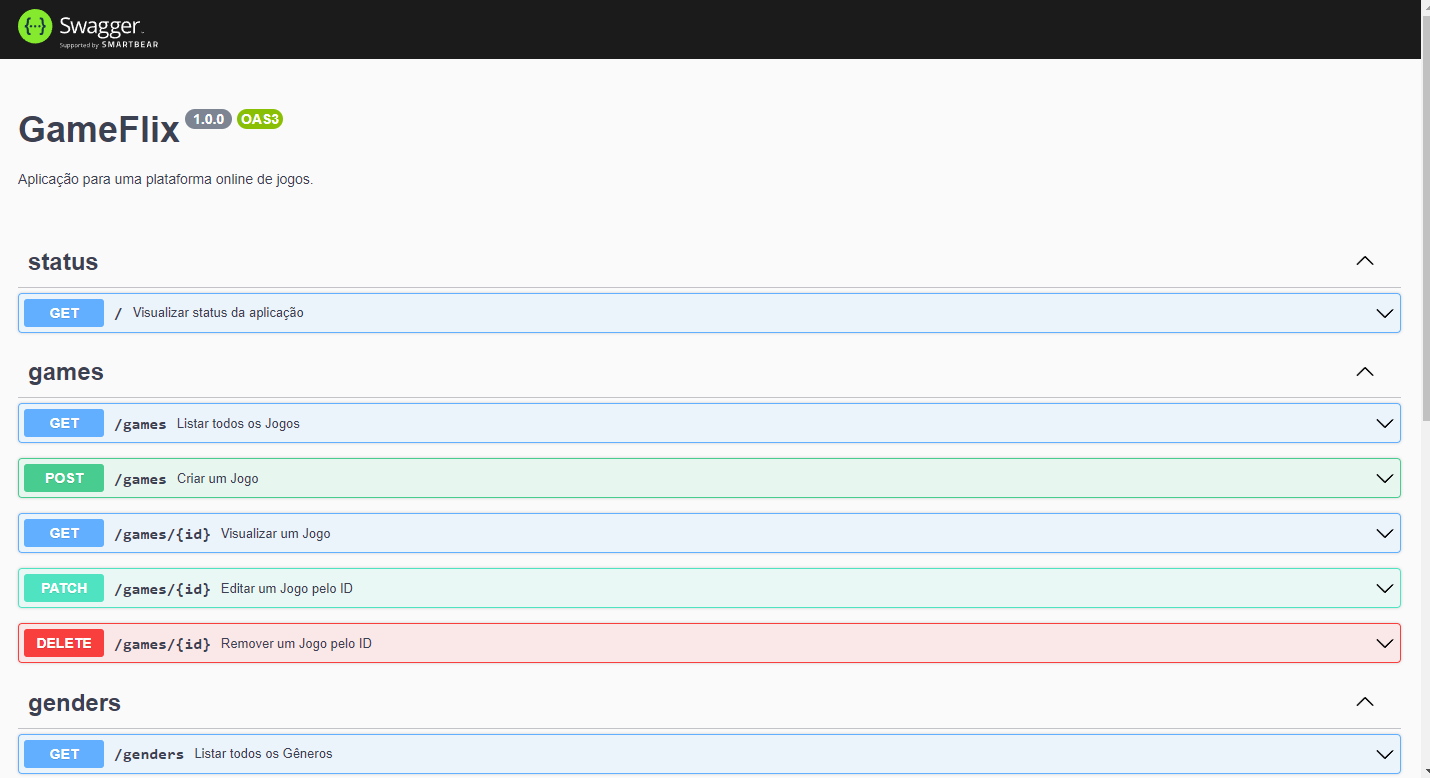
Task: Click the green OAS3 badge
Action: tap(259, 119)
